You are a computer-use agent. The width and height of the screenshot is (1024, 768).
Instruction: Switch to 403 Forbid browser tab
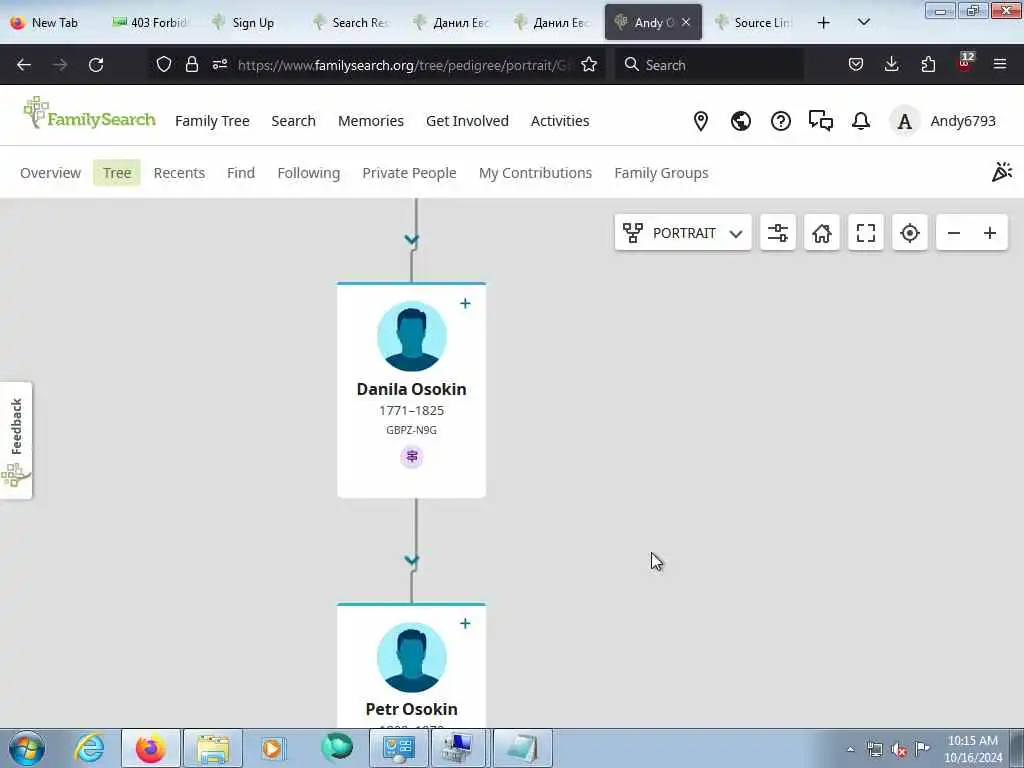(x=152, y=22)
